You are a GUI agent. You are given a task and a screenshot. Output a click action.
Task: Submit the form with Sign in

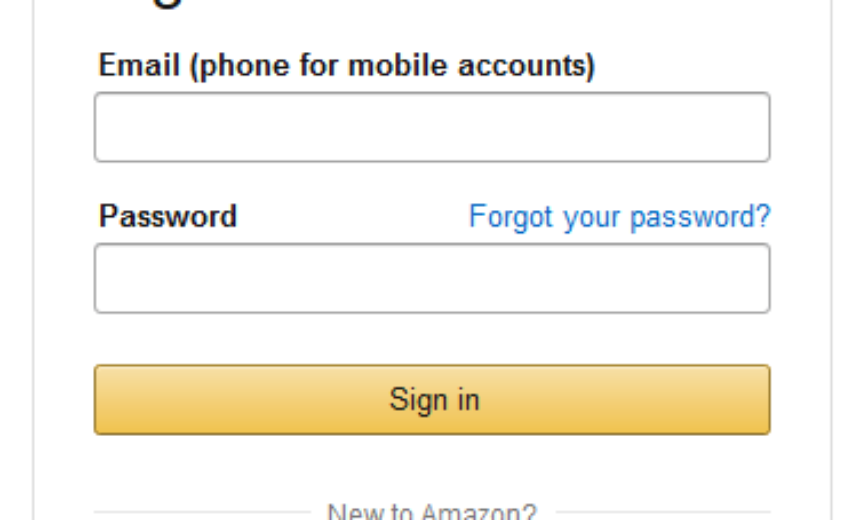(432, 399)
